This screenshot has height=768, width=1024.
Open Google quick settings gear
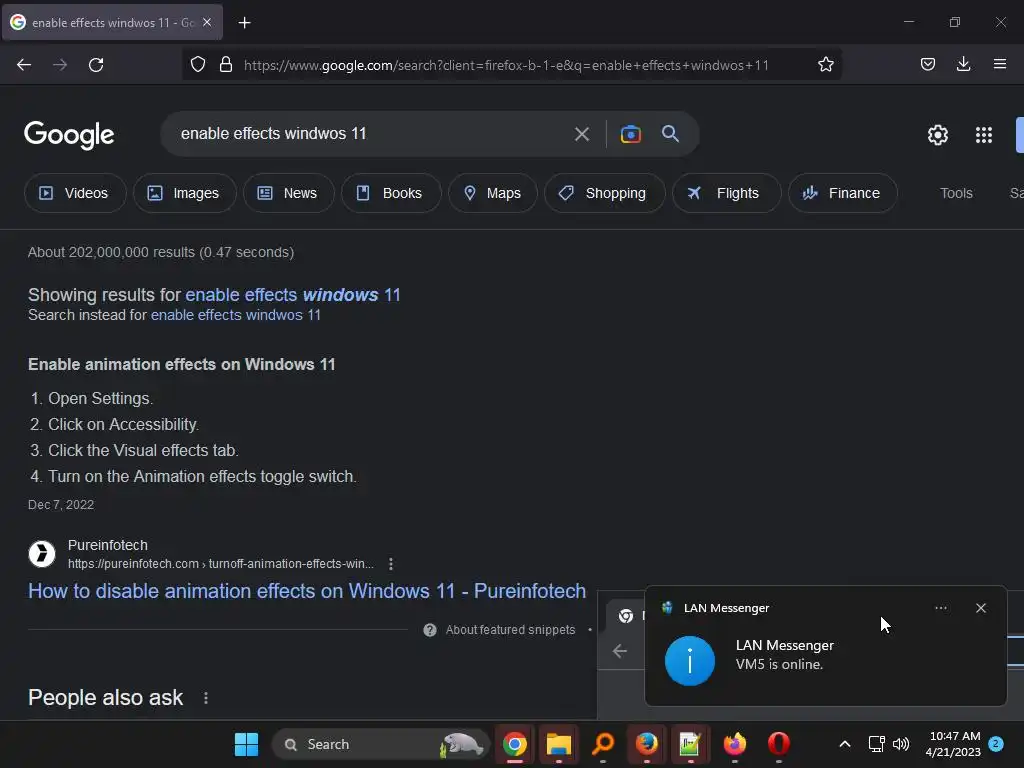tap(938, 135)
